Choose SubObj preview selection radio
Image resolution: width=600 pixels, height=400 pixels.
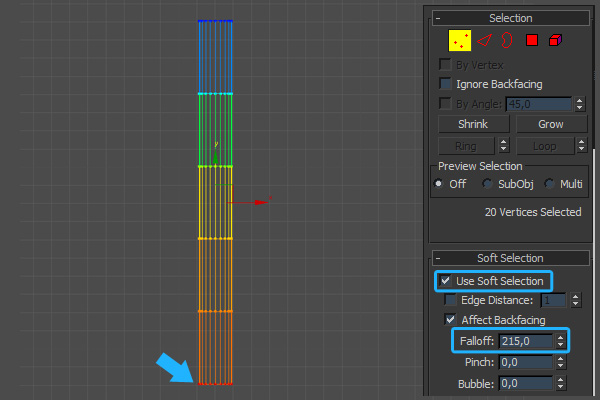pyautogui.click(x=488, y=184)
